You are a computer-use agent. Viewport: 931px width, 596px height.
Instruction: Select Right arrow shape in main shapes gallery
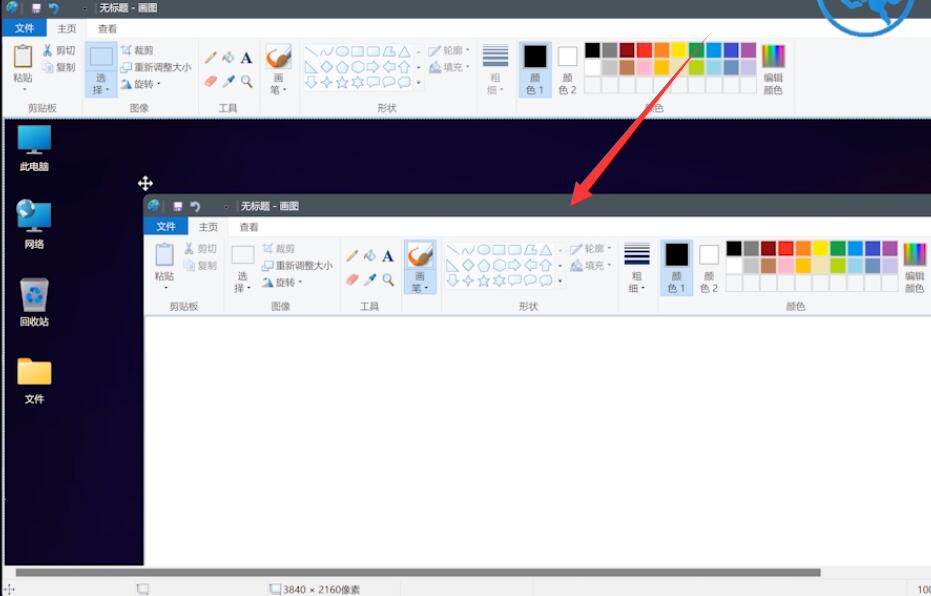[x=373, y=67]
